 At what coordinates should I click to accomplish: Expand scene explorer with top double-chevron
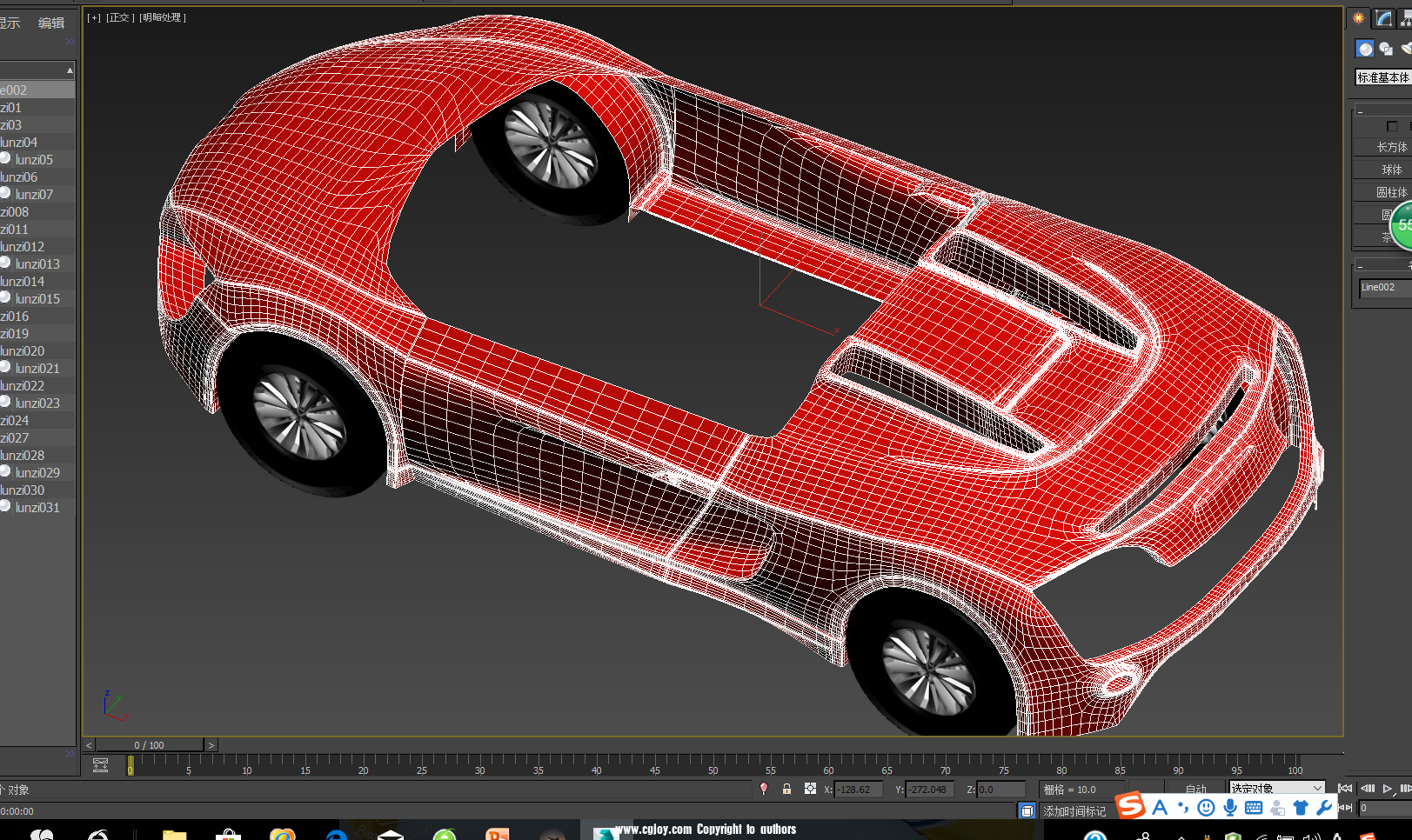pyautogui.click(x=70, y=41)
